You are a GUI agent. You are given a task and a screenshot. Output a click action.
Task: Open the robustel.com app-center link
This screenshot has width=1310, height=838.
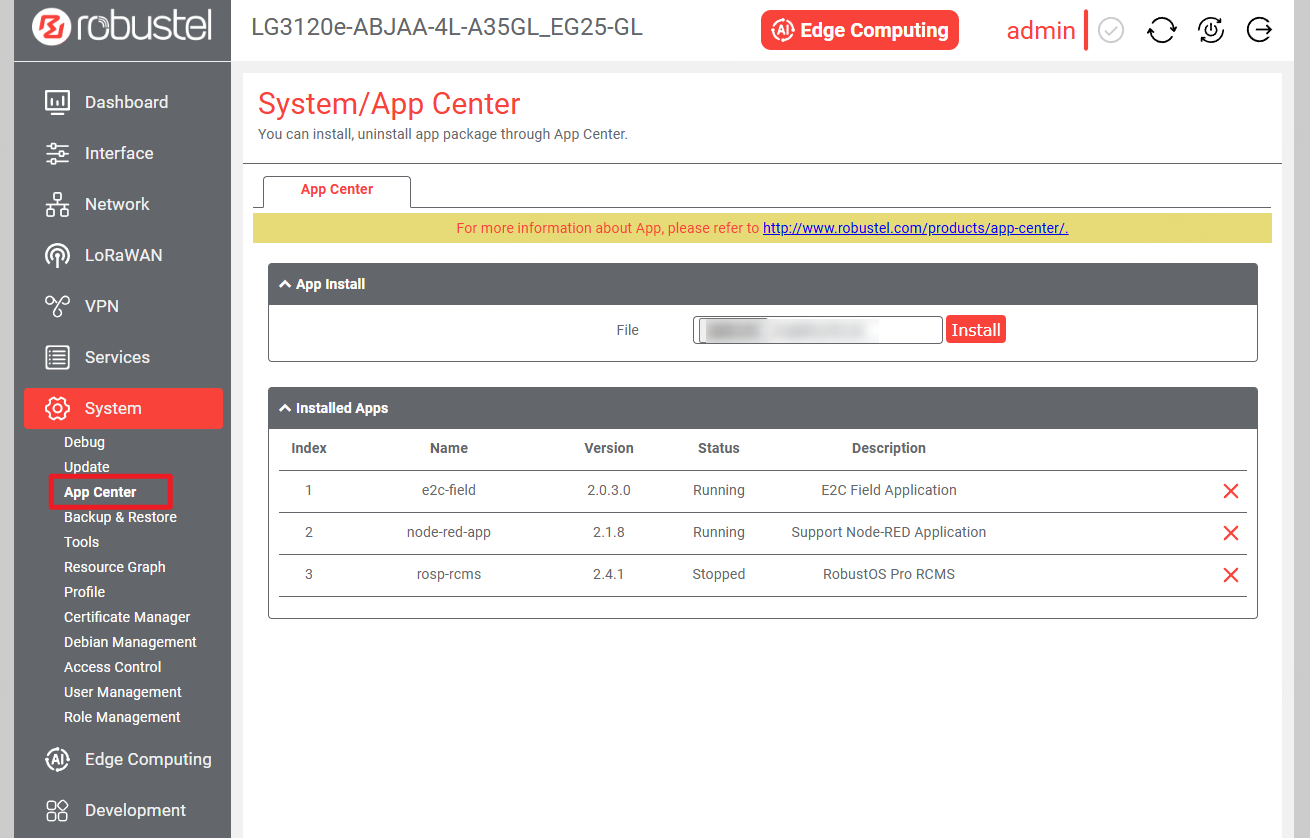916,228
